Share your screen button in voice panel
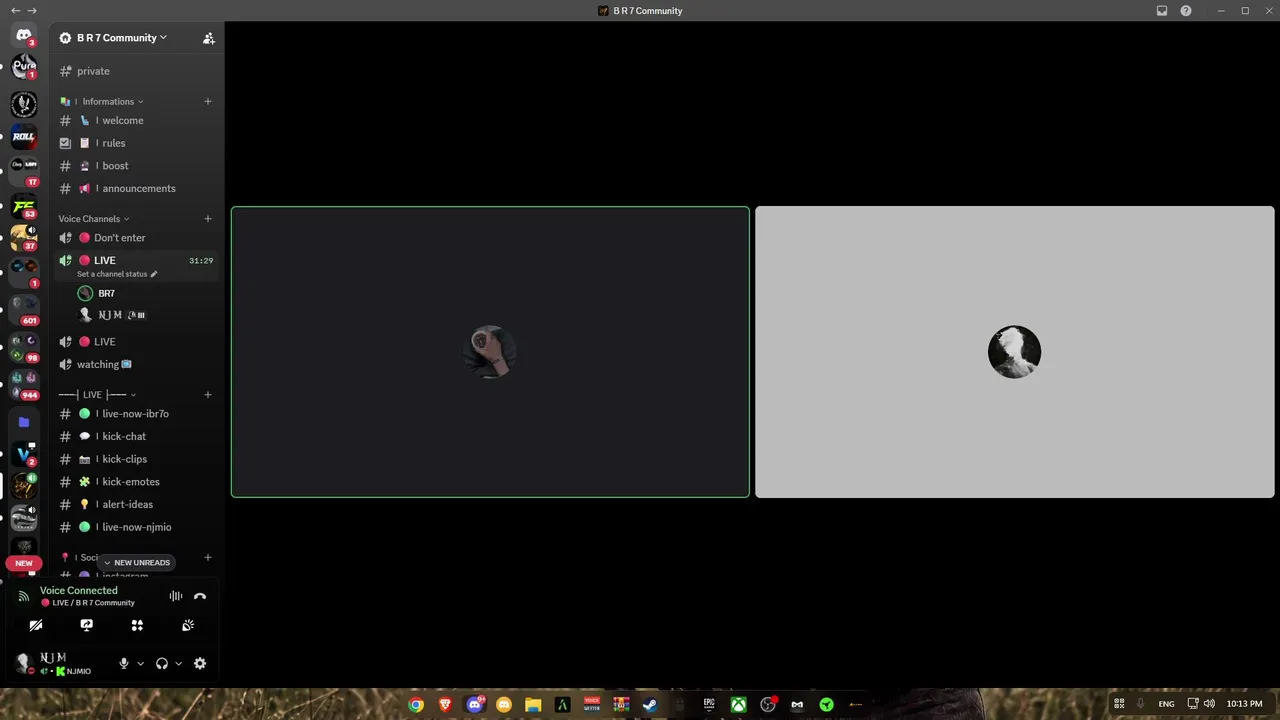 pyautogui.click(x=87, y=625)
